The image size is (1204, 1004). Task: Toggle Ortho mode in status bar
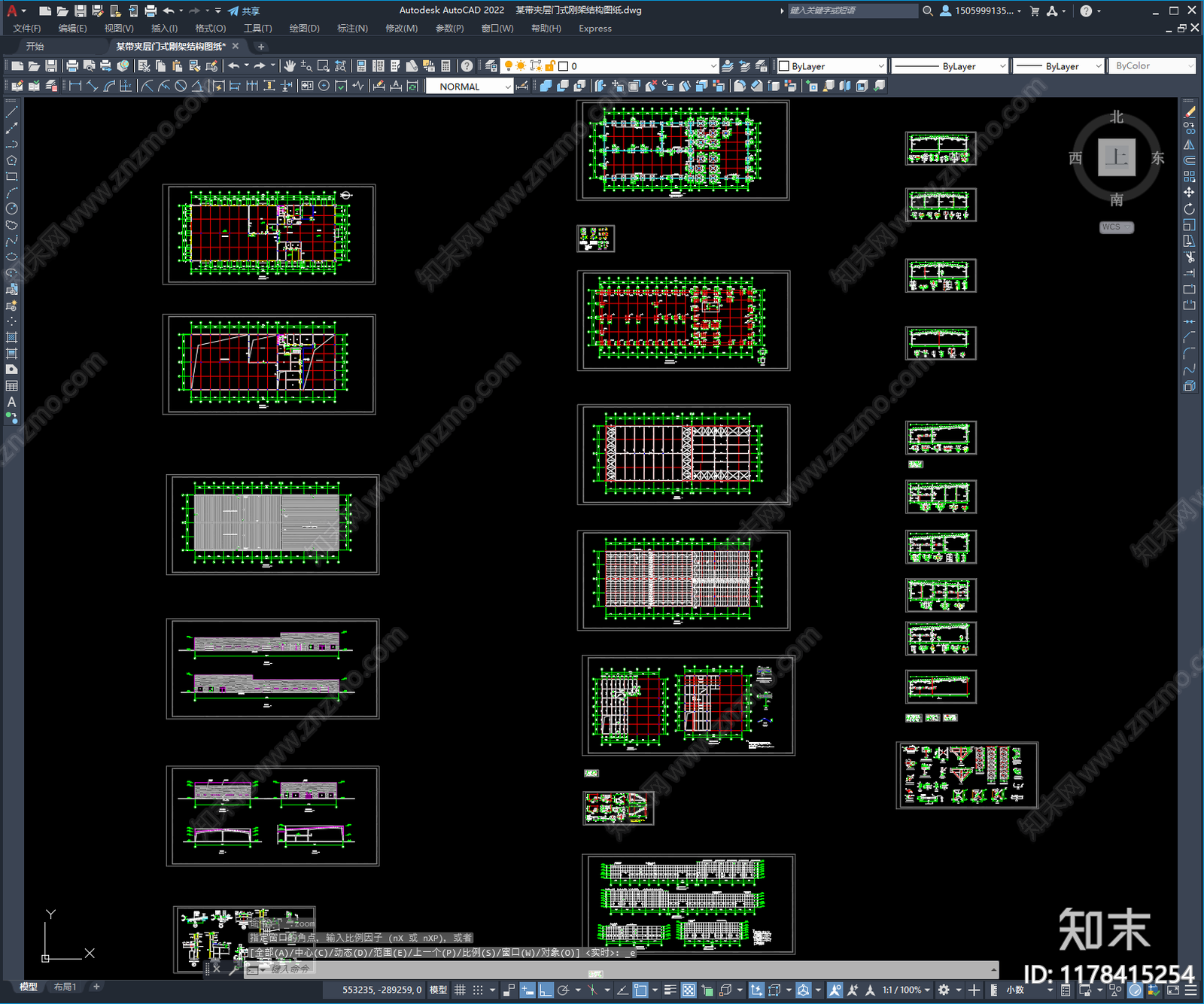546,990
